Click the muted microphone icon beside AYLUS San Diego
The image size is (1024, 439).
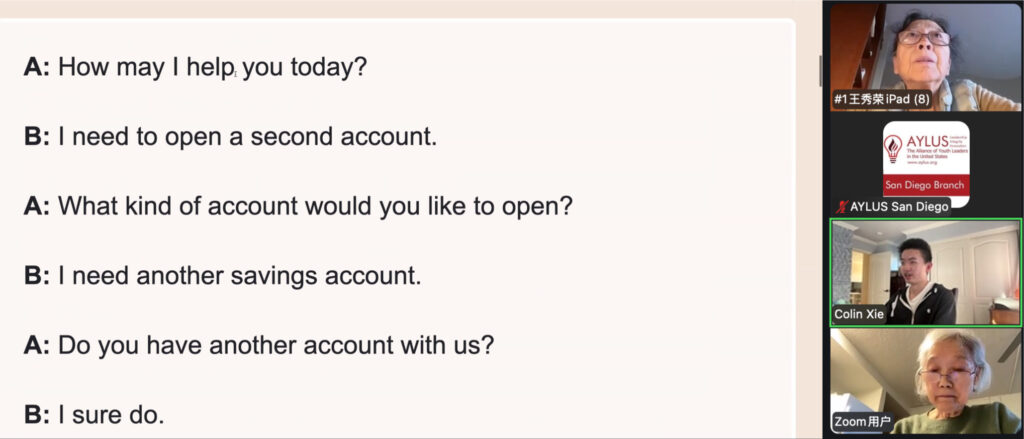(x=840, y=207)
